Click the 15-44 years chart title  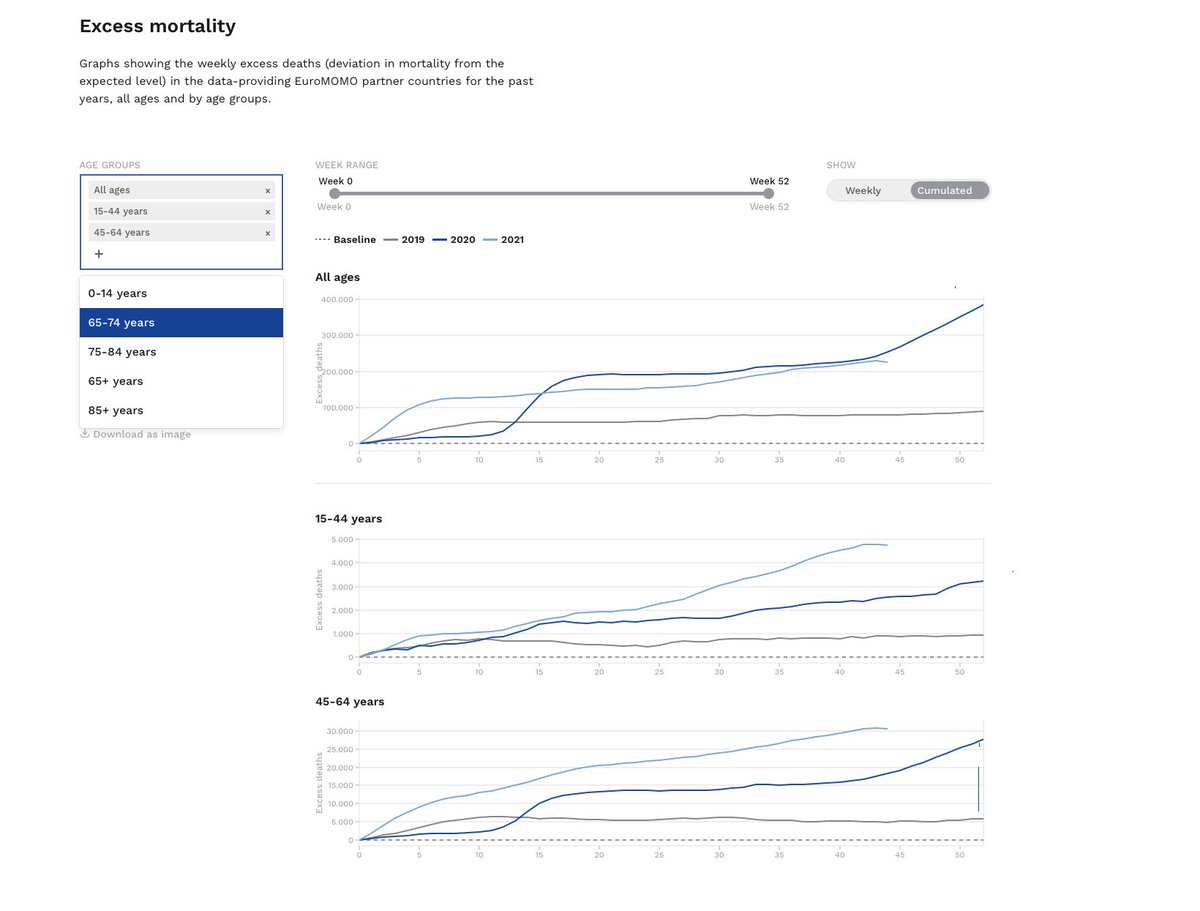tap(349, 518)
